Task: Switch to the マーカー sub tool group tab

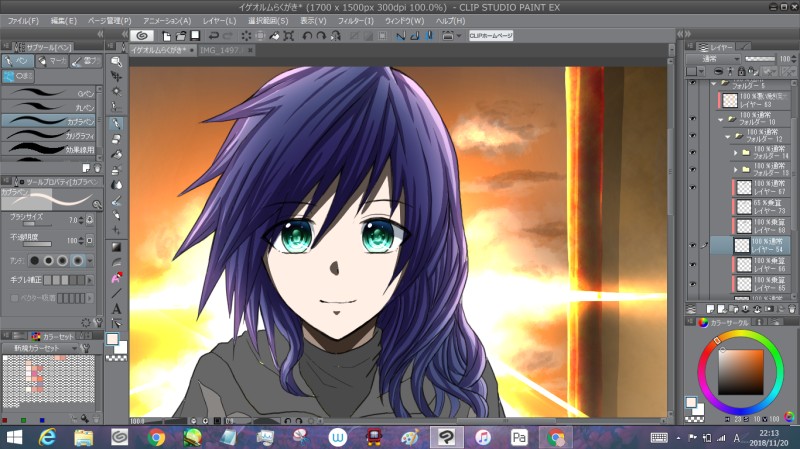Action: 52,61
